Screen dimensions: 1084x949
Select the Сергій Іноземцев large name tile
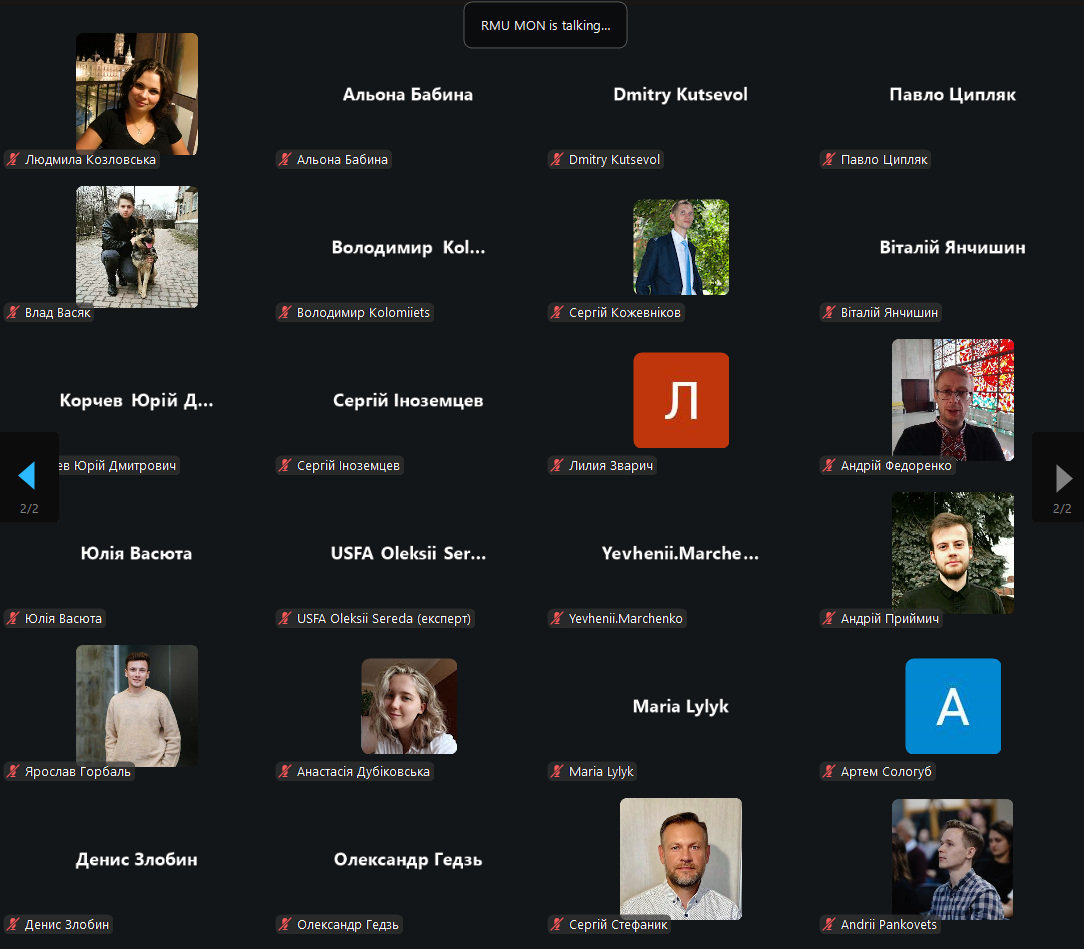click(408, 401)
